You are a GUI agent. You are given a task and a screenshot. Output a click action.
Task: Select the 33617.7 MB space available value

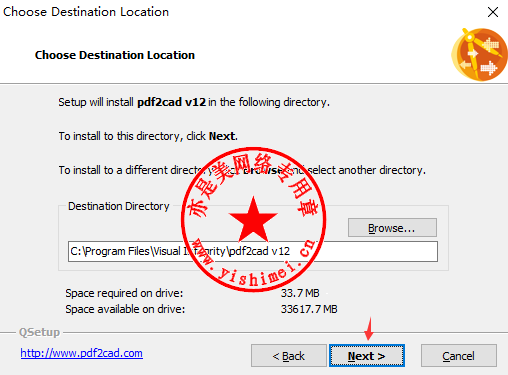tap(309, 309)
